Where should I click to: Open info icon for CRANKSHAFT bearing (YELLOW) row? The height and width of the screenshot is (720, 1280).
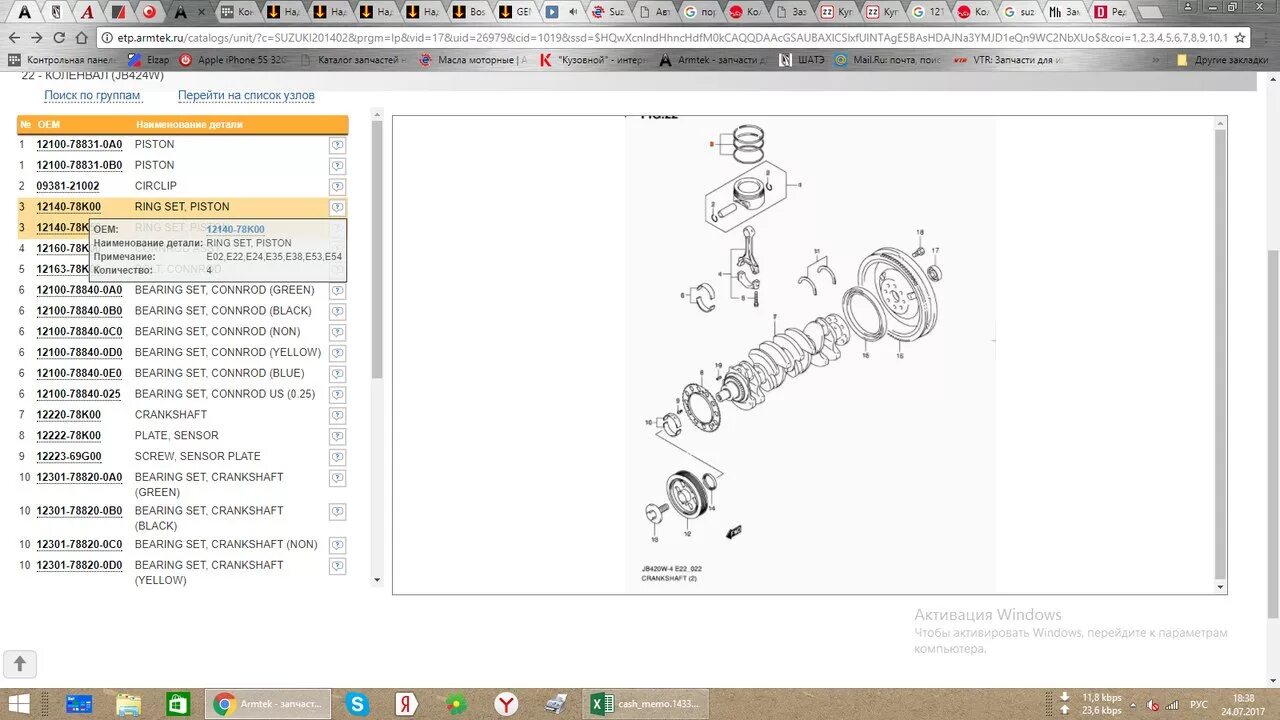point(338,567)
